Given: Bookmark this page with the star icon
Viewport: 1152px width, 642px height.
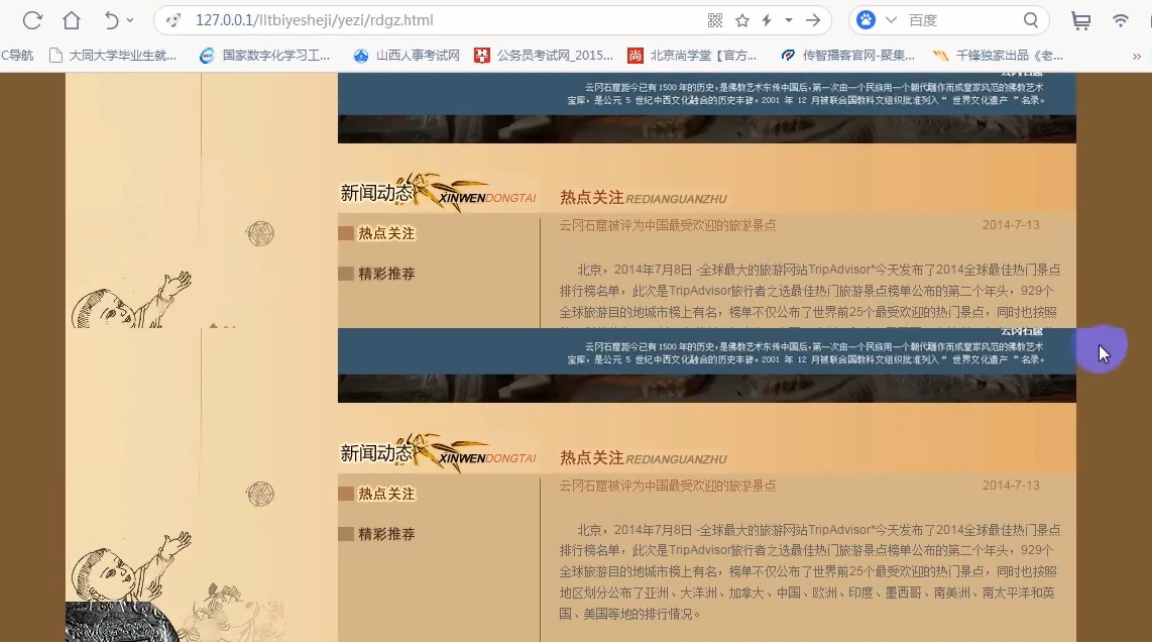Looking at the screenshot, I should click(742, 21).
